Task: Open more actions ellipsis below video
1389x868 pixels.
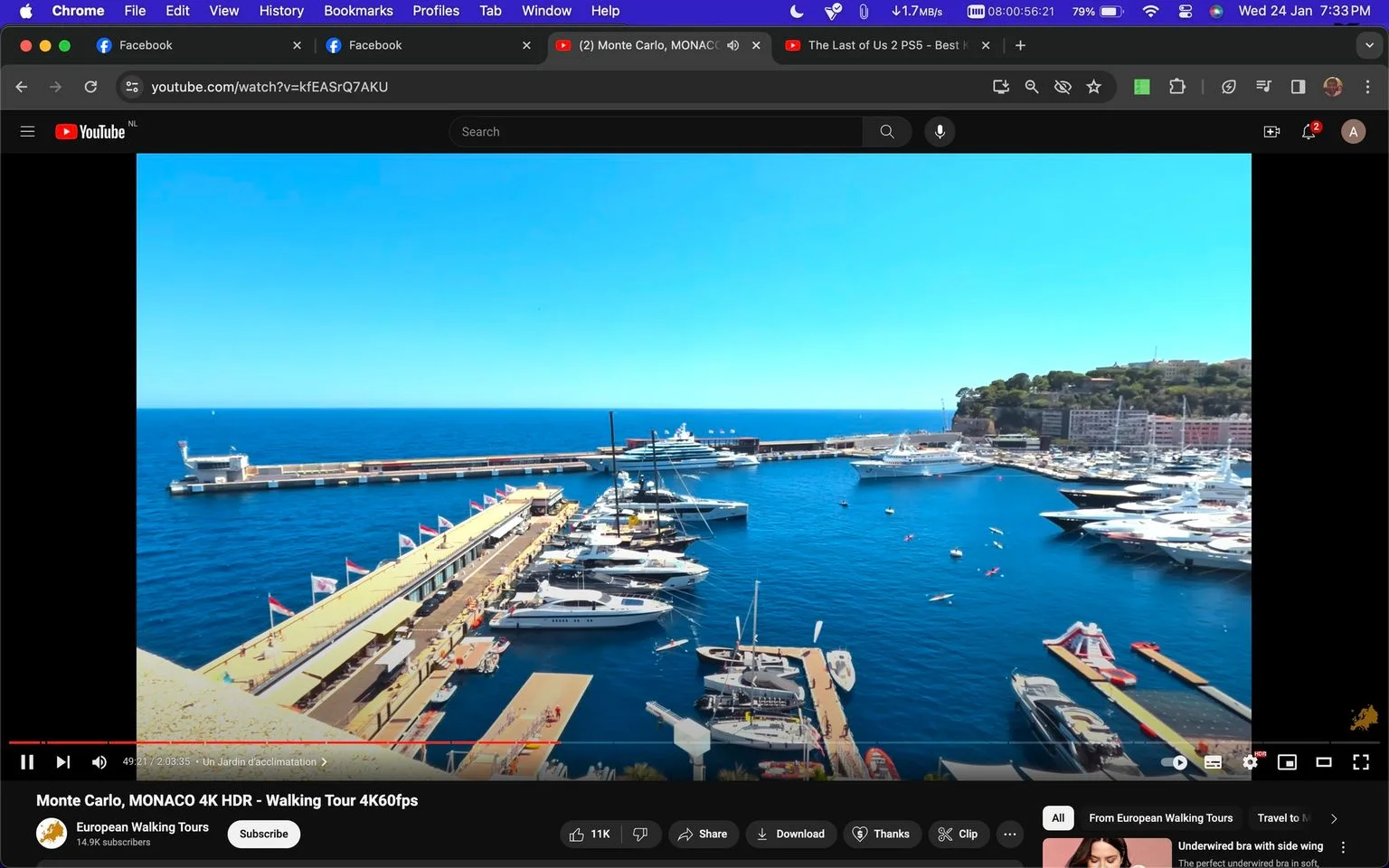Action: 1010,834
